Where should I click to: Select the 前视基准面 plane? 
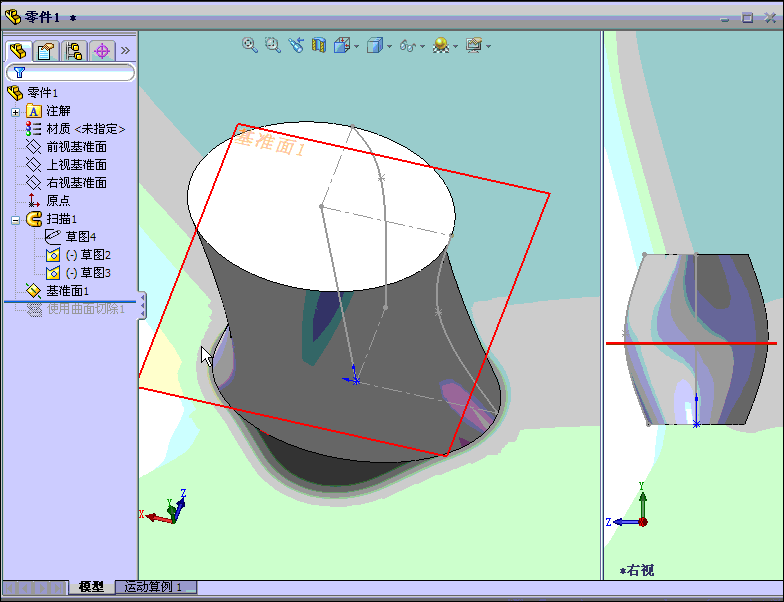coord(76,147)
